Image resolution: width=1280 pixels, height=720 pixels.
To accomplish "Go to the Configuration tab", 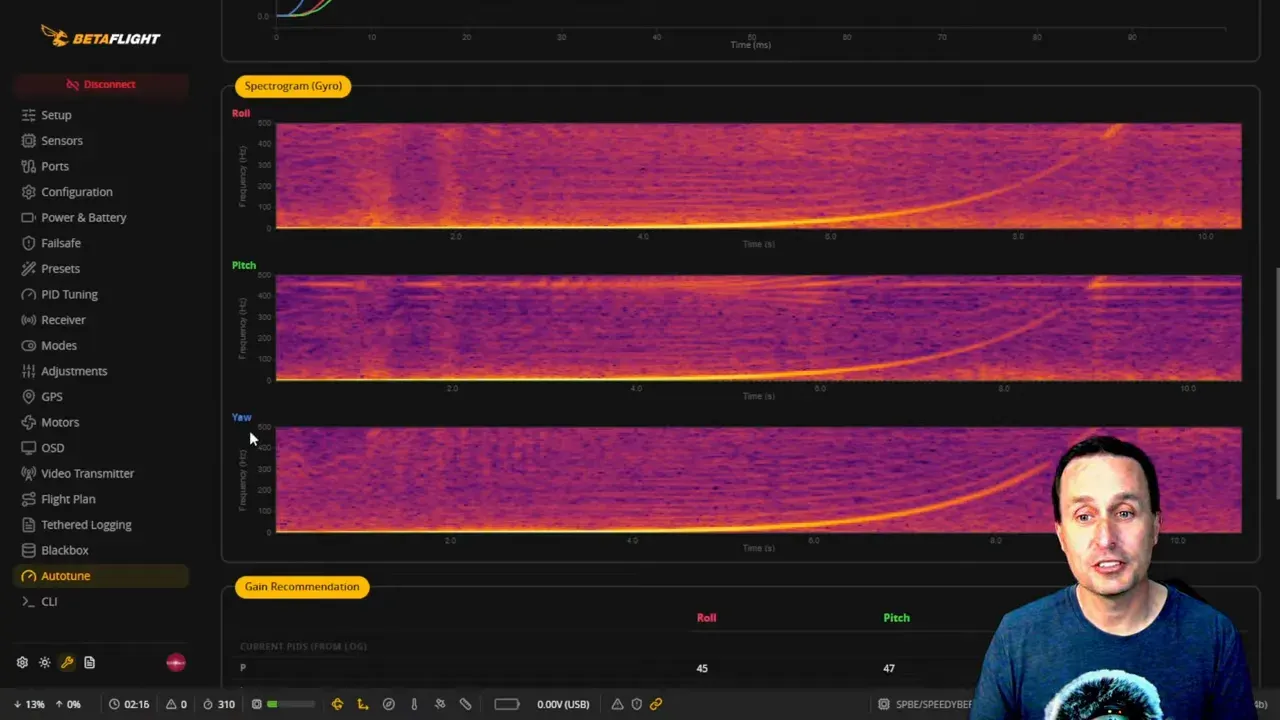I will (x=100, y=192).
